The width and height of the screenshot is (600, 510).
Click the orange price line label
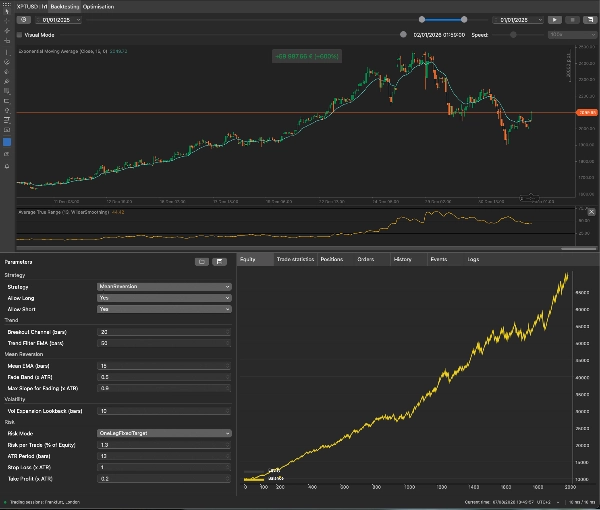click(x=587, y=112)
